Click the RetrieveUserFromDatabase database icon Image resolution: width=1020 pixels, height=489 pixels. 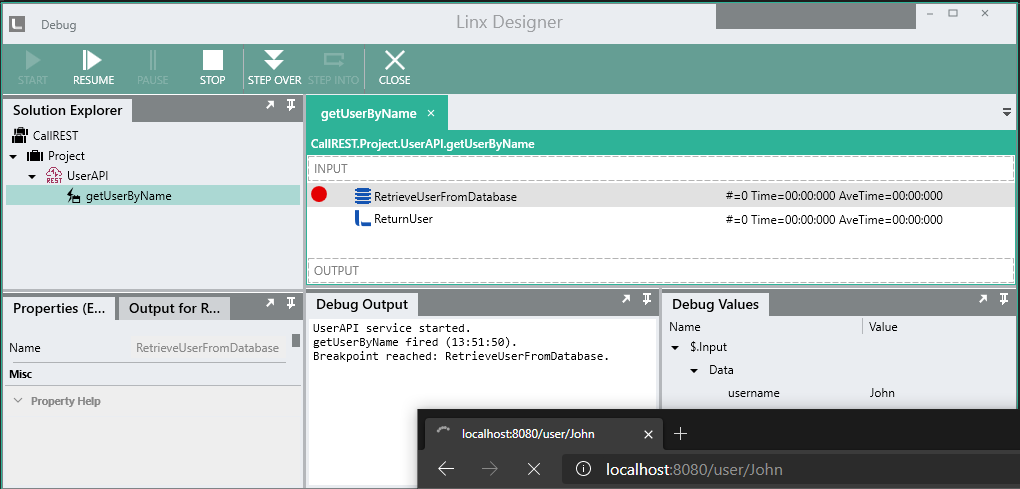pos(362,196)
